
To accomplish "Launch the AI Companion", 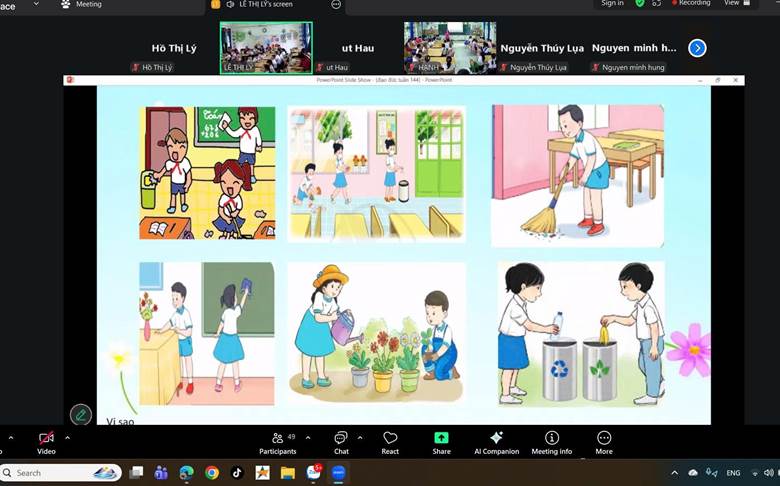I will point(496,439).
